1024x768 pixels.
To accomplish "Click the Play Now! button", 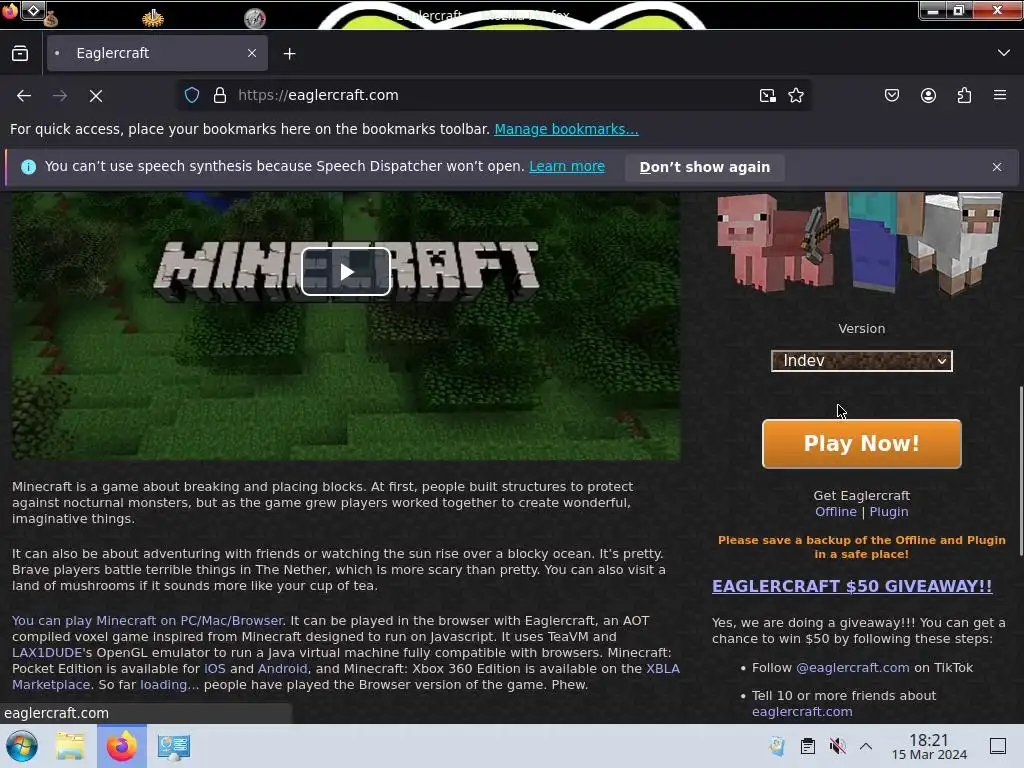I will pos(861,444).
